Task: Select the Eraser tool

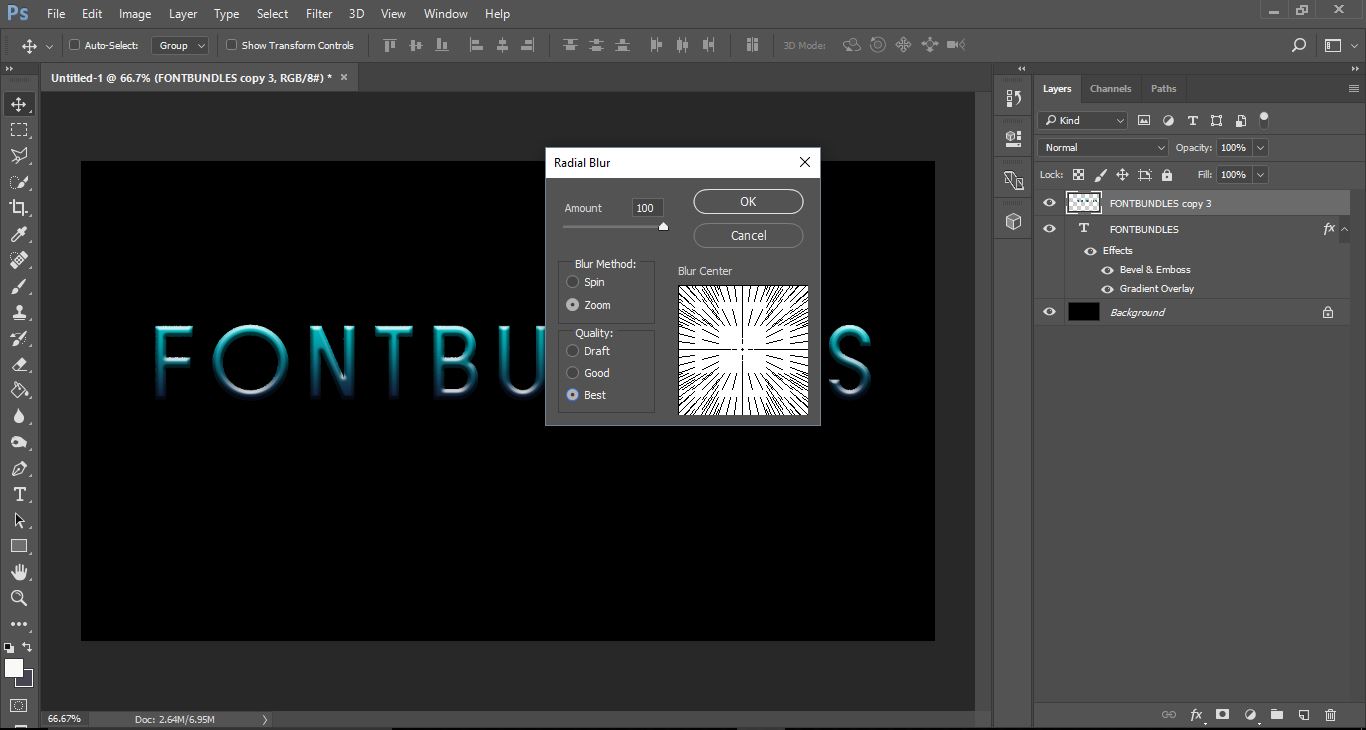Action: click(19, 364)
